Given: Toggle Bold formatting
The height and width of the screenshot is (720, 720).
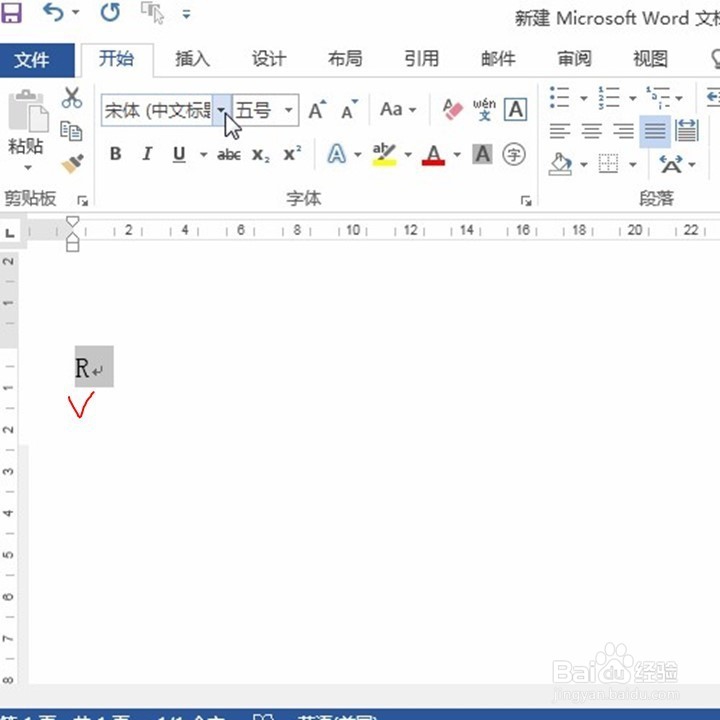Looking at the screenshot, I should (116, 154).
